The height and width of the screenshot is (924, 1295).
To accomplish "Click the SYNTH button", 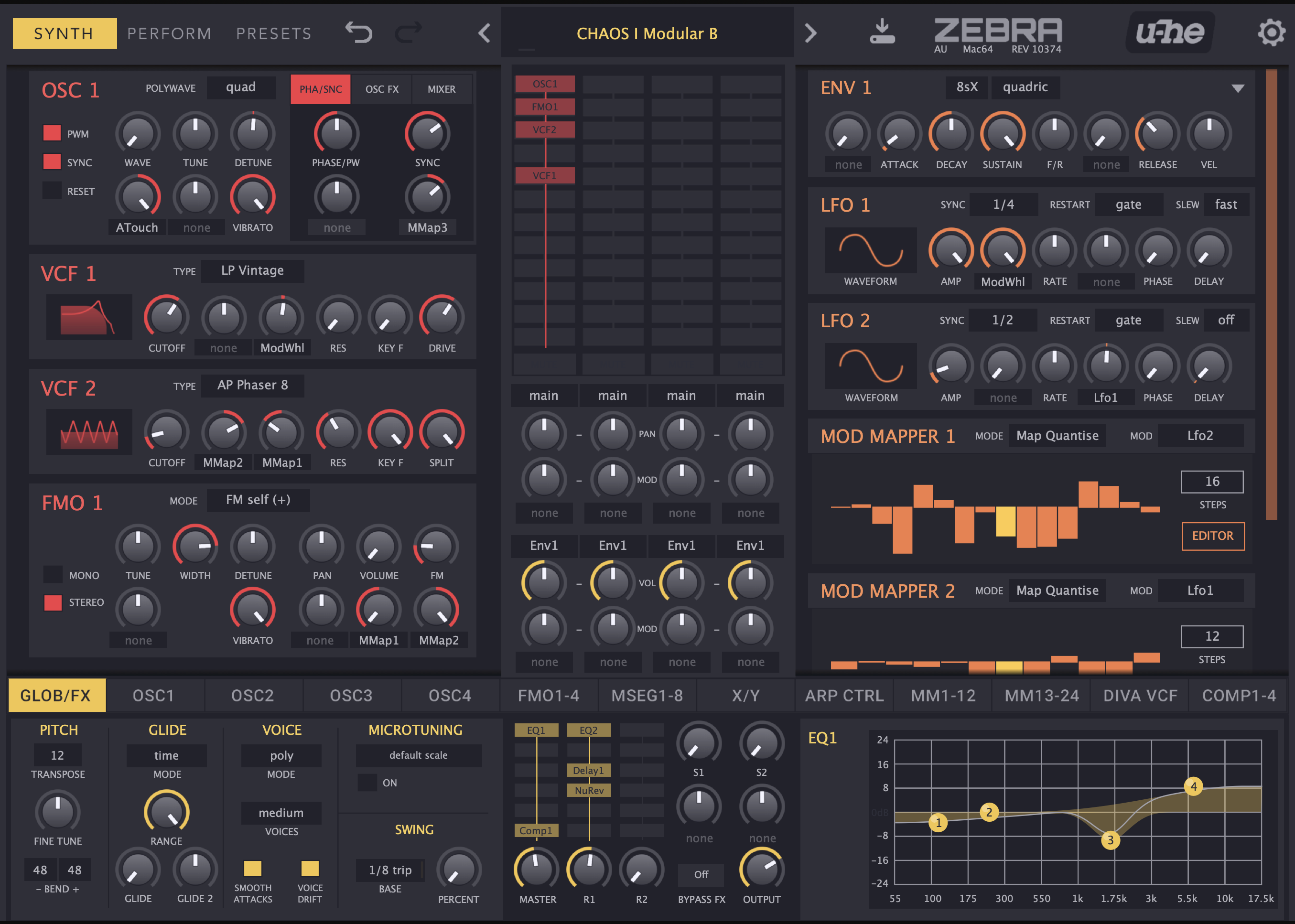I will 65,33.
